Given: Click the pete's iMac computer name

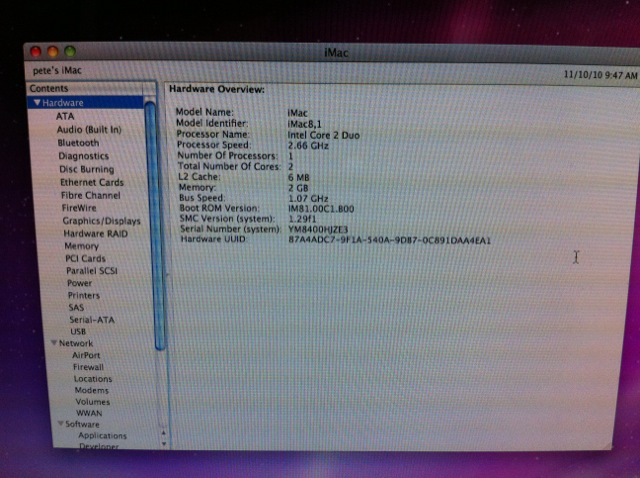Looking at the screenshot, I should click(x=57, y=71).
